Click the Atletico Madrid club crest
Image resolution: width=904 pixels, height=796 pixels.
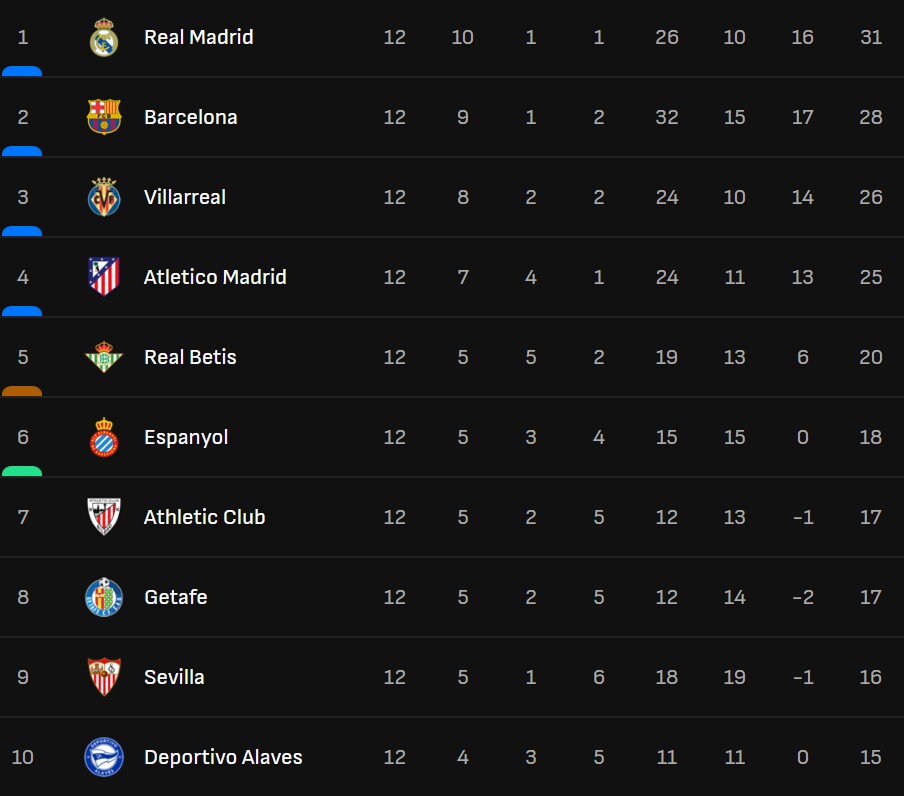tap(104, 277)
